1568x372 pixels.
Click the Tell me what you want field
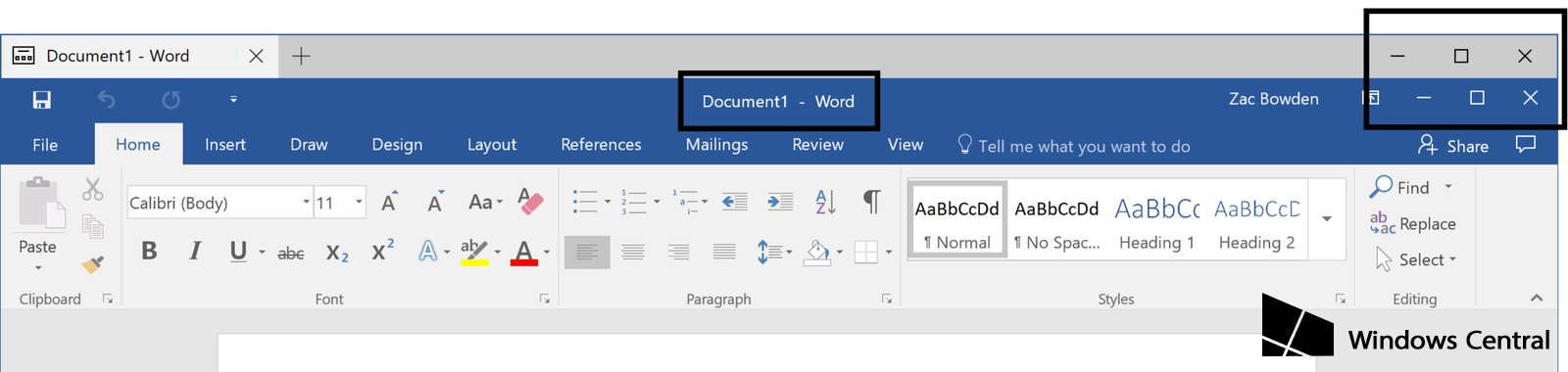1073,146
